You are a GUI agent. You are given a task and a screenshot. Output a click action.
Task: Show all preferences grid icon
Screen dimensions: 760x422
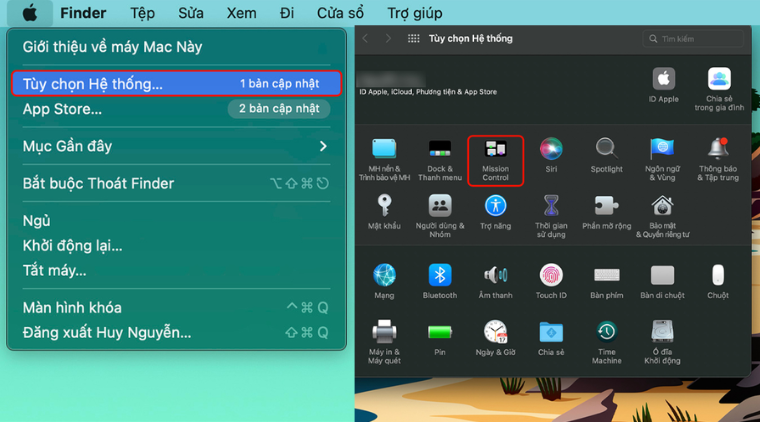[x=413, y=39]
